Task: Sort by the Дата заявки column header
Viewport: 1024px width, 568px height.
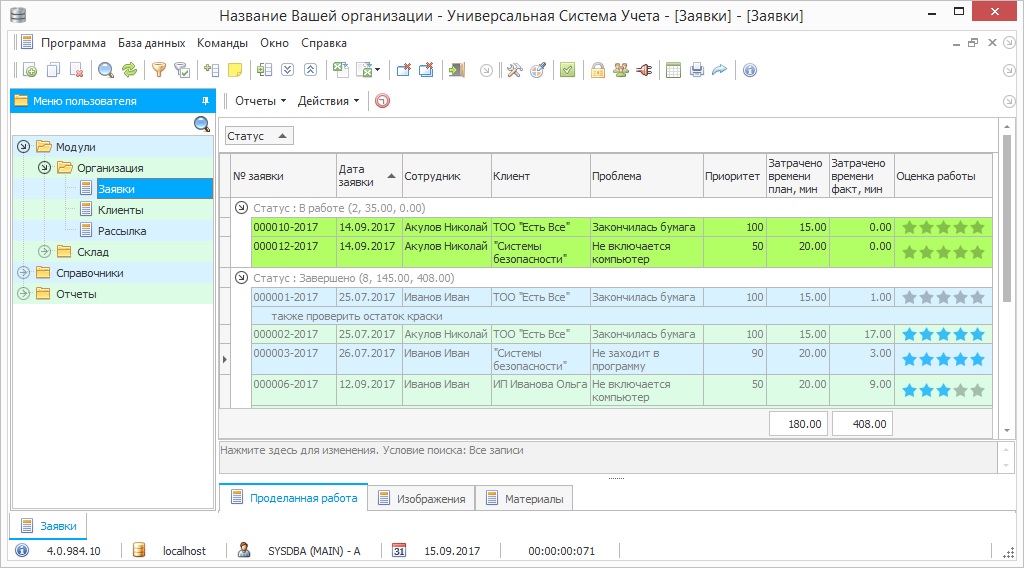Action: [x=369, y=176]
